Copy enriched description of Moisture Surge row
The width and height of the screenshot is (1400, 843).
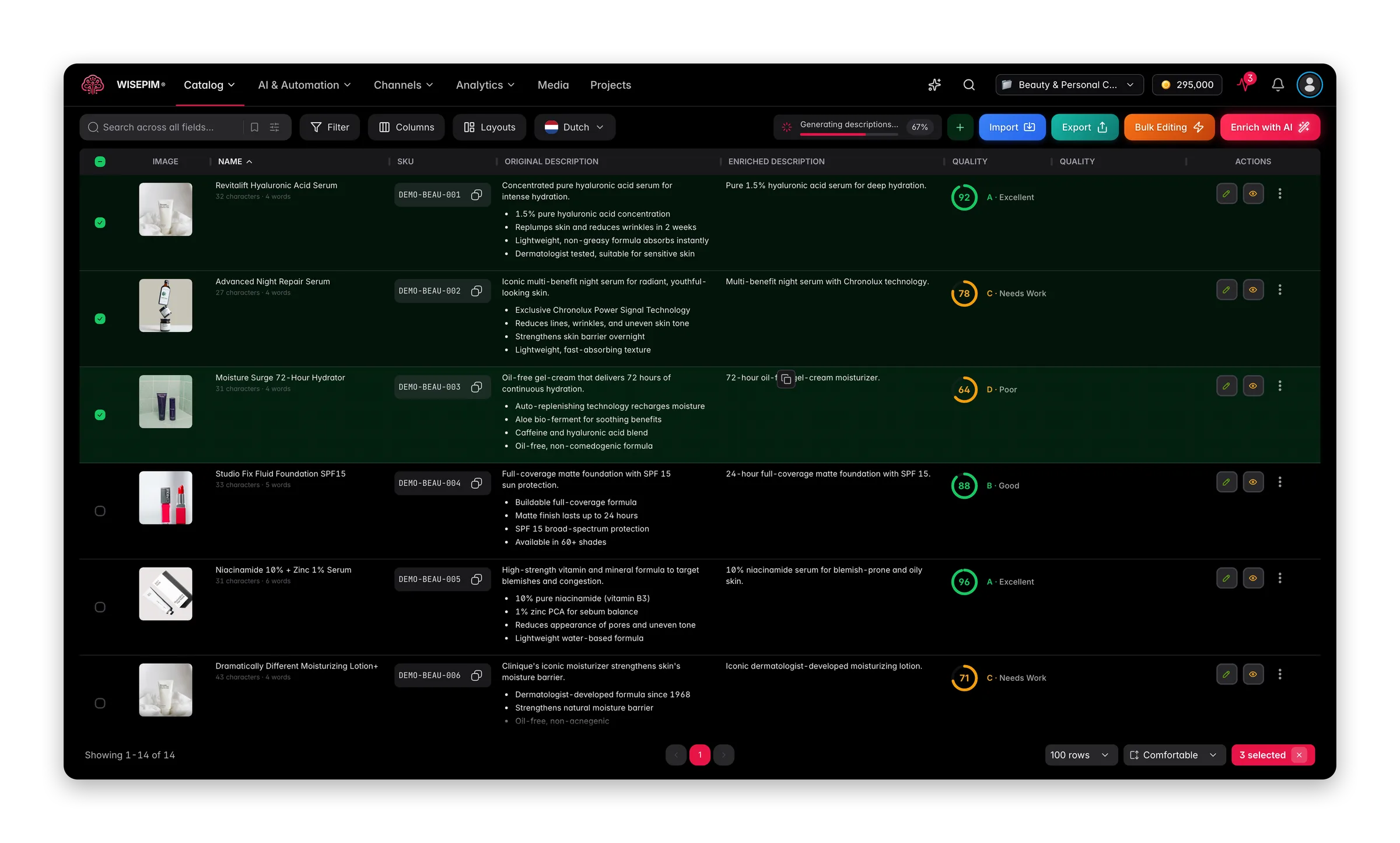tap(786, 379)
